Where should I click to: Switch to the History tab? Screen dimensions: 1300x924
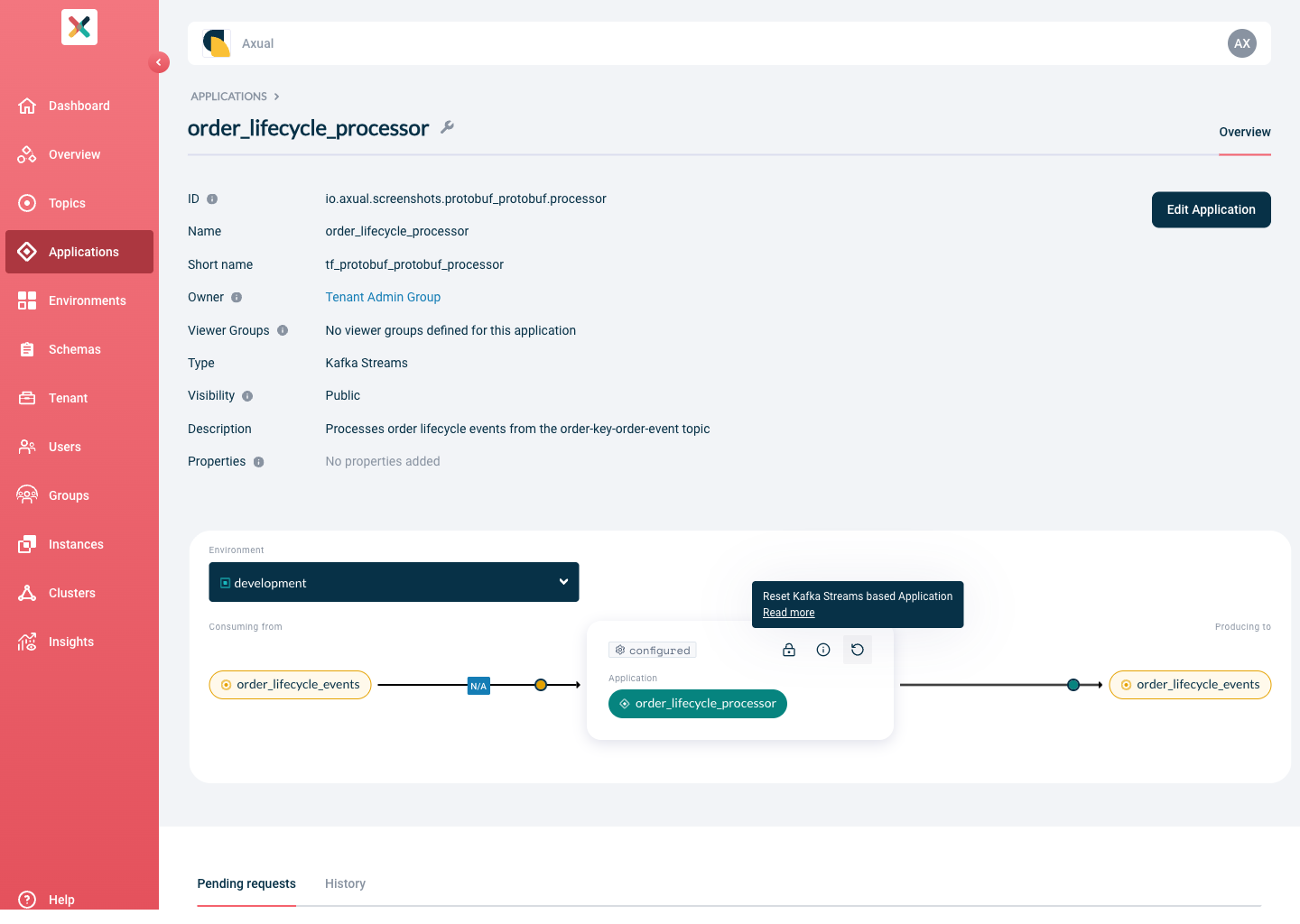click(346, 884)
